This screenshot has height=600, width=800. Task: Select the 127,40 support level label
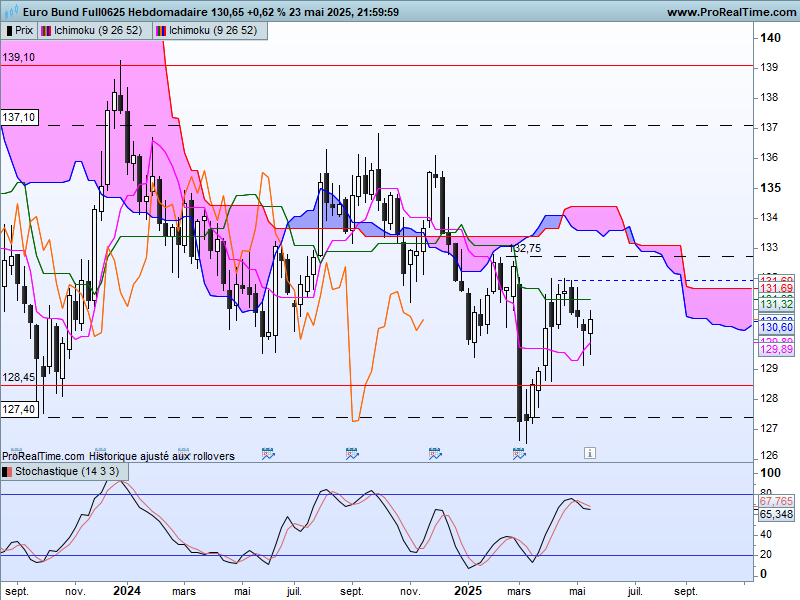(x=19, y=409)
